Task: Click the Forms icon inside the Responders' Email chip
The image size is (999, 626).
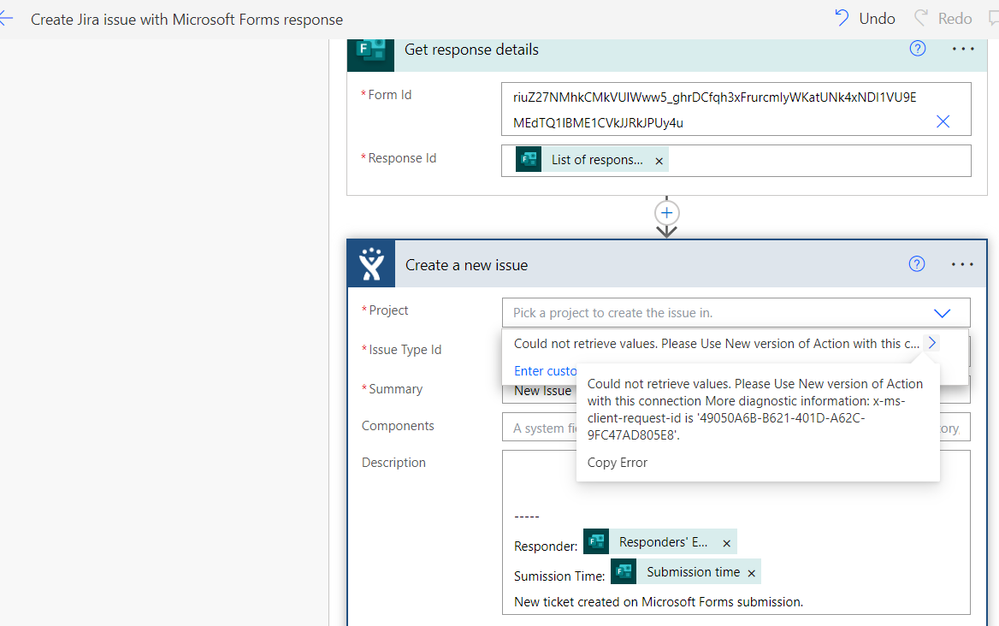Action: [x=596, y=541]
